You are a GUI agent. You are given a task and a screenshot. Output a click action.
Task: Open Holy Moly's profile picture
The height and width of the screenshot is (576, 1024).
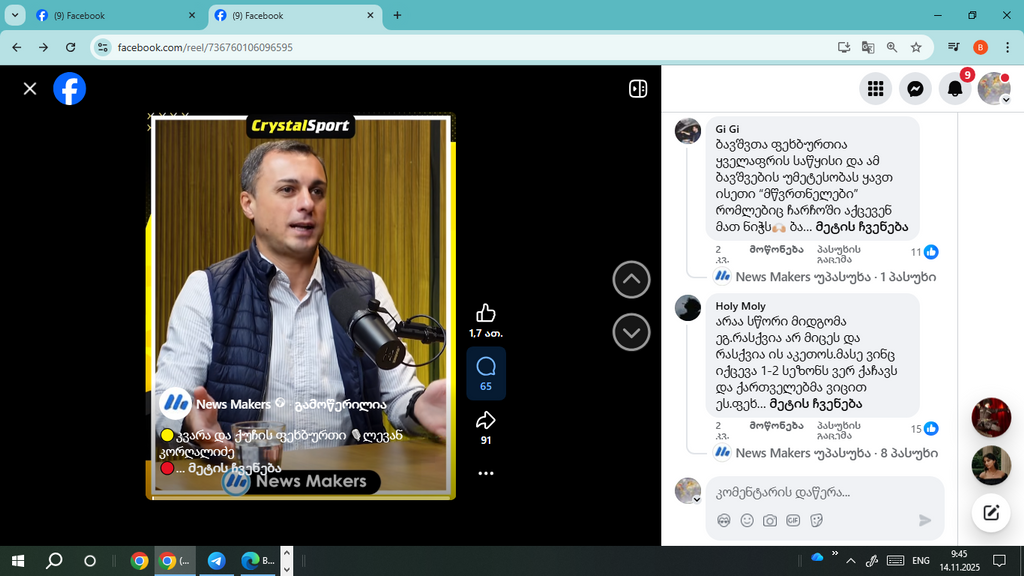(x=688, y=308)
